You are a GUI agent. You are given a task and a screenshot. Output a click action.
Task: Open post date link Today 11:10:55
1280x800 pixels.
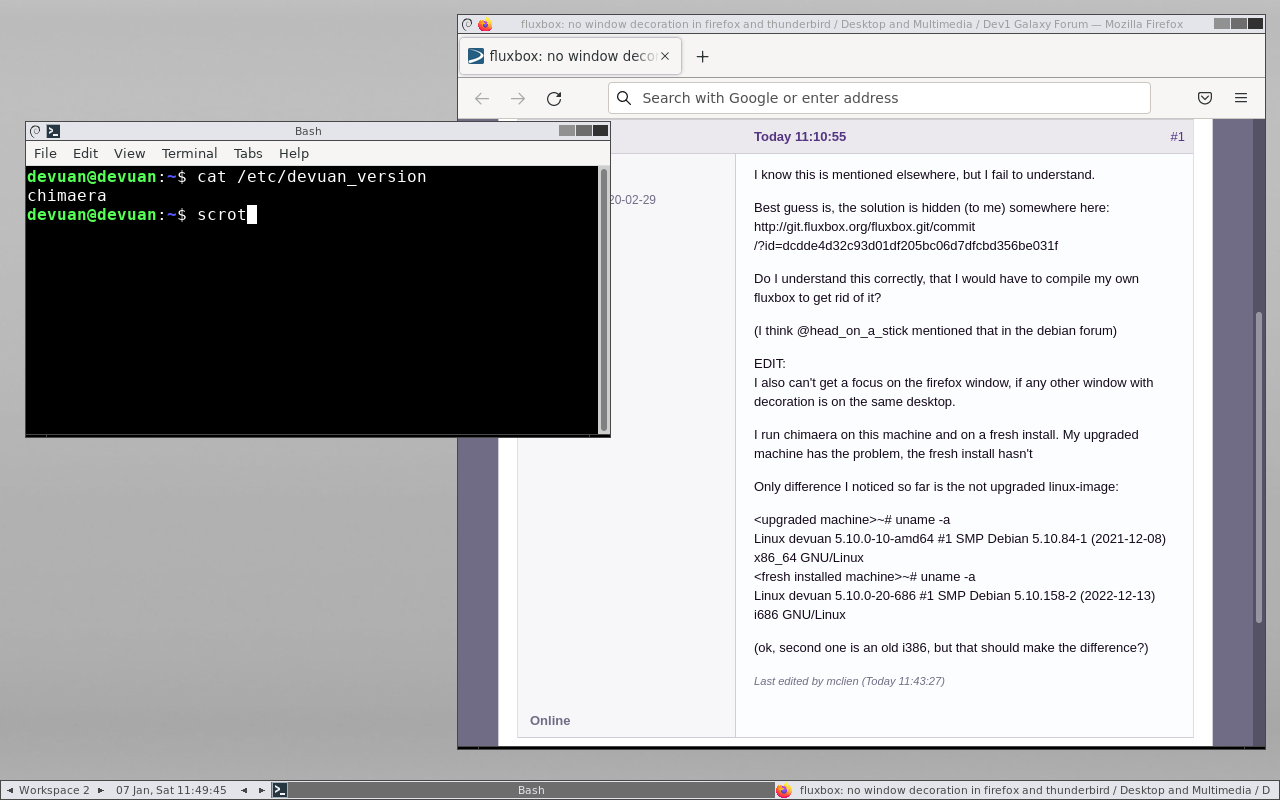tap(800, 137)
